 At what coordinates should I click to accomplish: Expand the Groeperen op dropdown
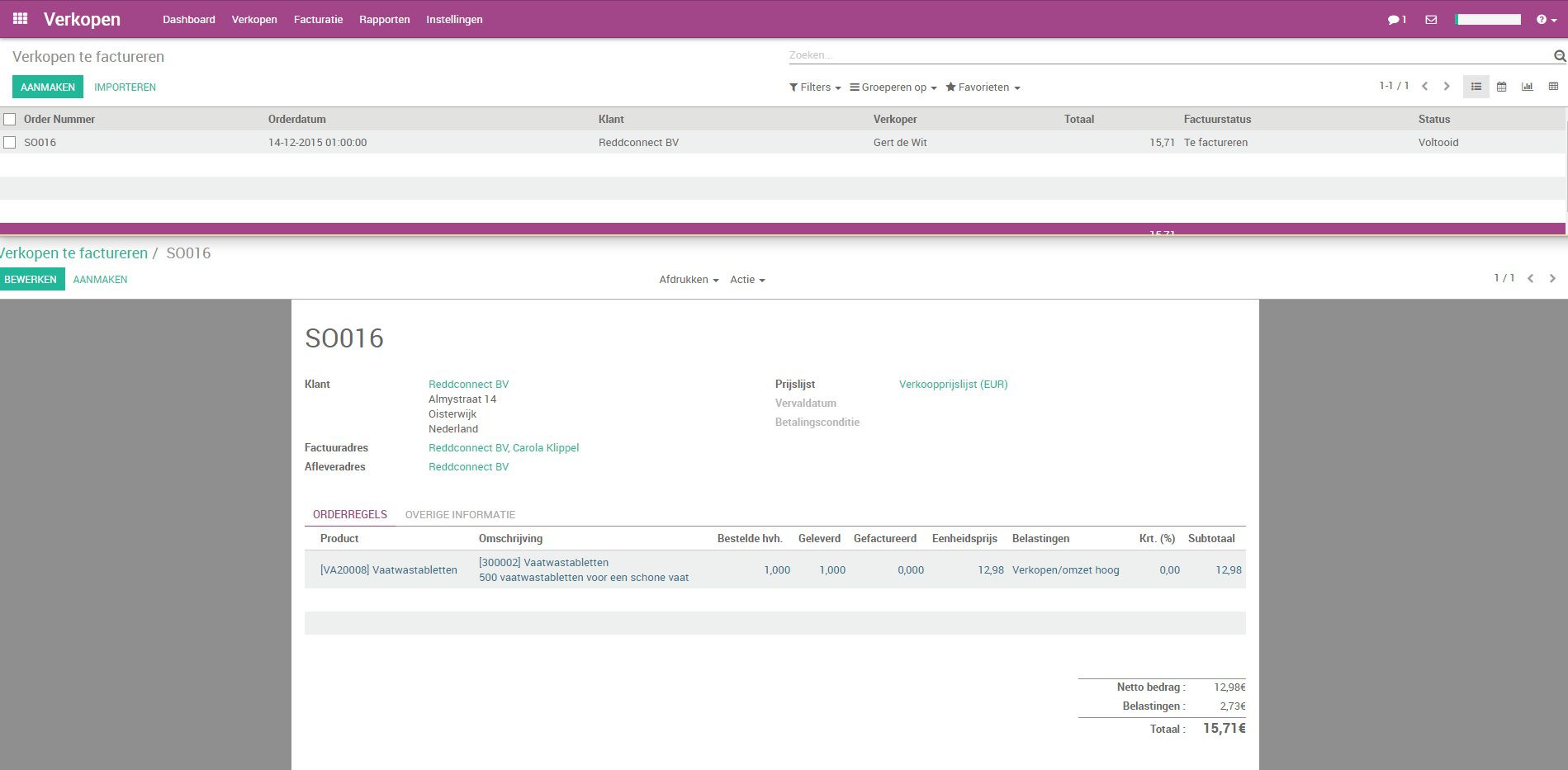click(x=893, y=87)
